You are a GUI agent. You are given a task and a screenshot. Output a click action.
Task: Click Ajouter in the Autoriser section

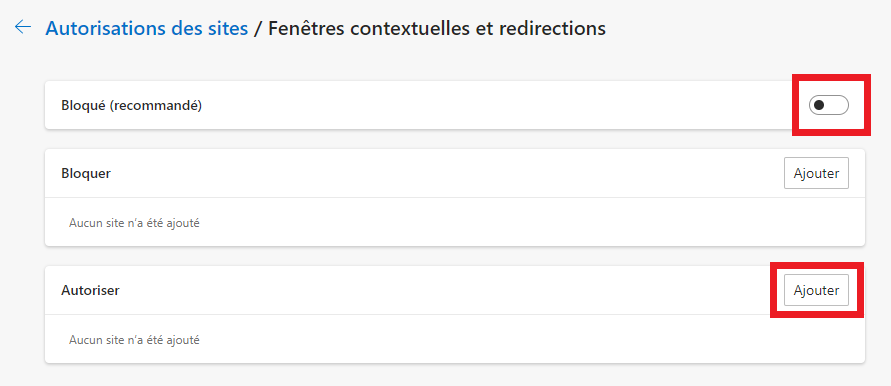pos(816,290)
